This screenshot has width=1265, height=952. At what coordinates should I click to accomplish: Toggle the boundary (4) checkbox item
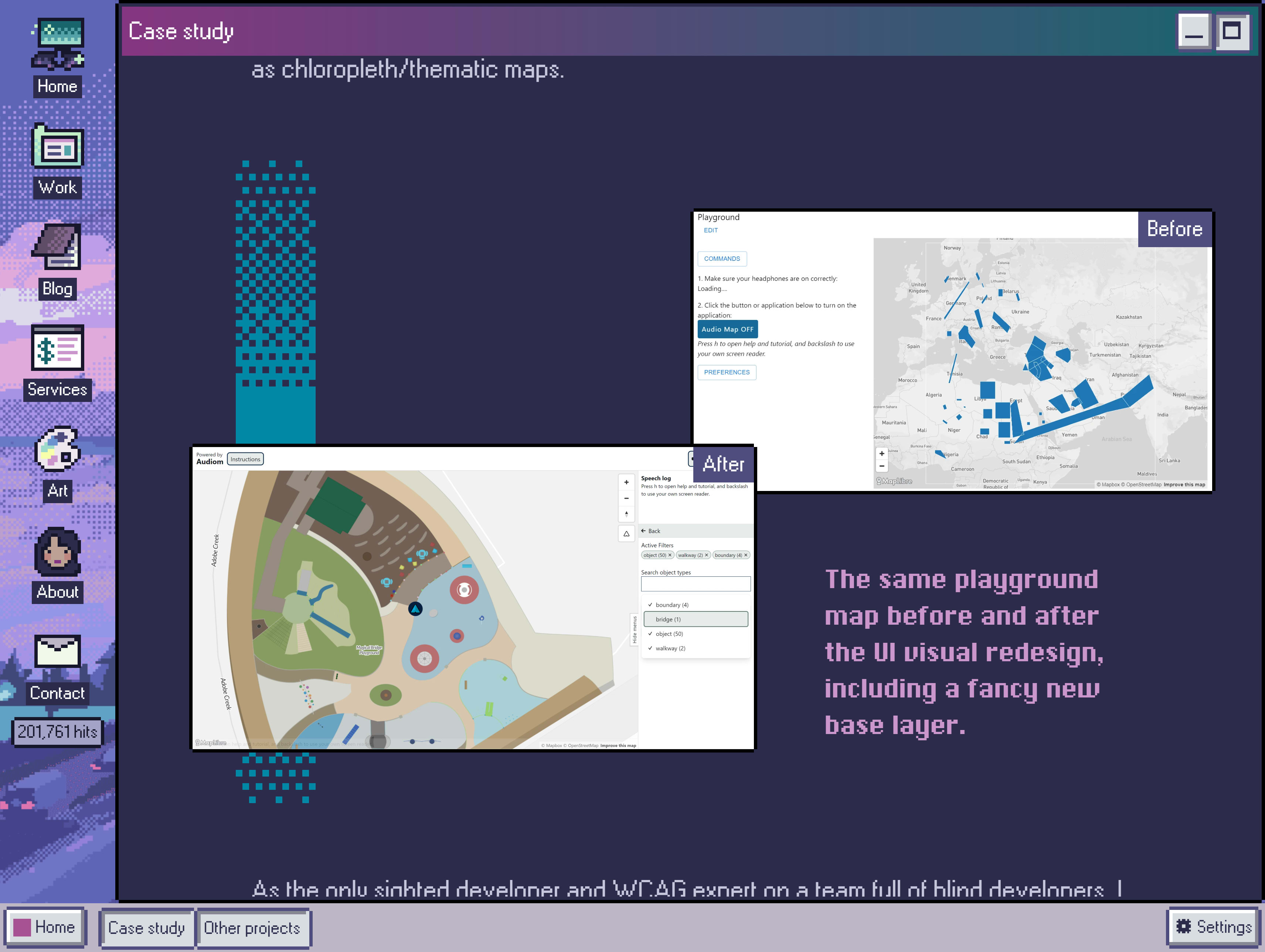(x=696, y=605)
